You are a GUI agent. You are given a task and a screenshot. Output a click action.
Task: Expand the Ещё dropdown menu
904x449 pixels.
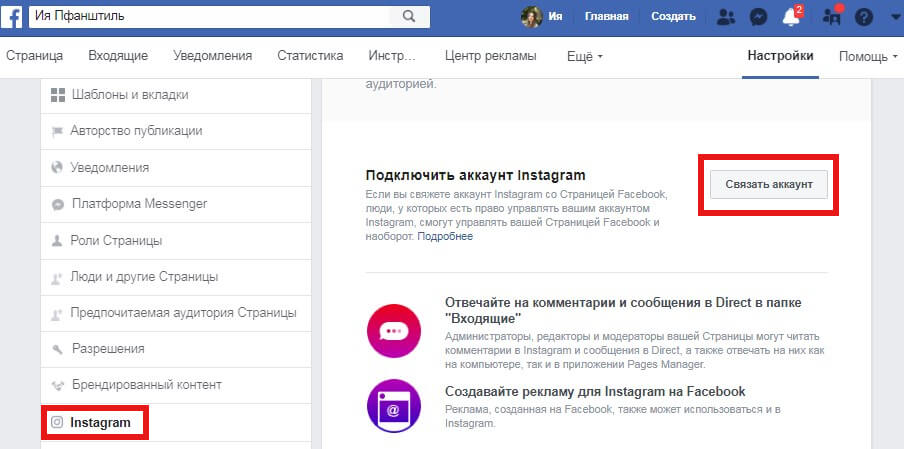coord(584,56)
